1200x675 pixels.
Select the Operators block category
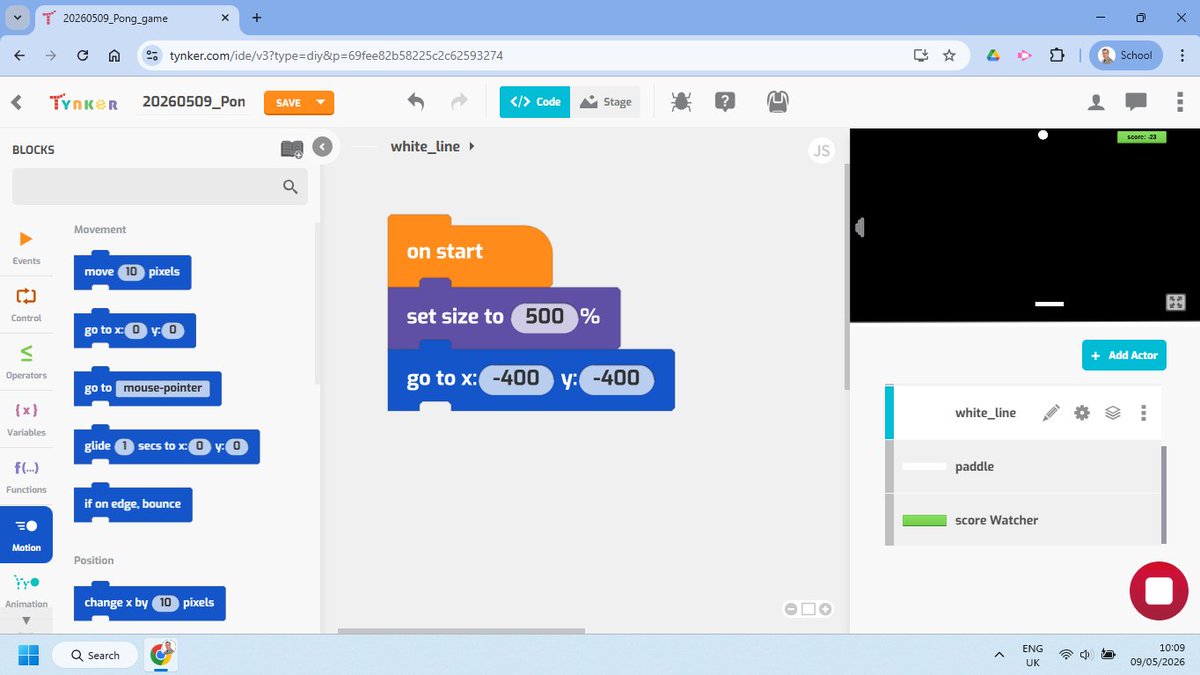point(26,361)
